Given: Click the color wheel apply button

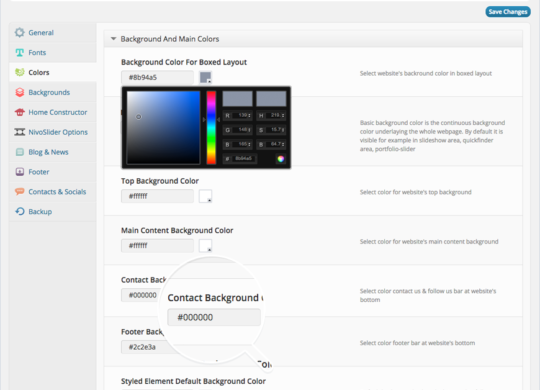Looking at the screenshot, I should point(281,158).
